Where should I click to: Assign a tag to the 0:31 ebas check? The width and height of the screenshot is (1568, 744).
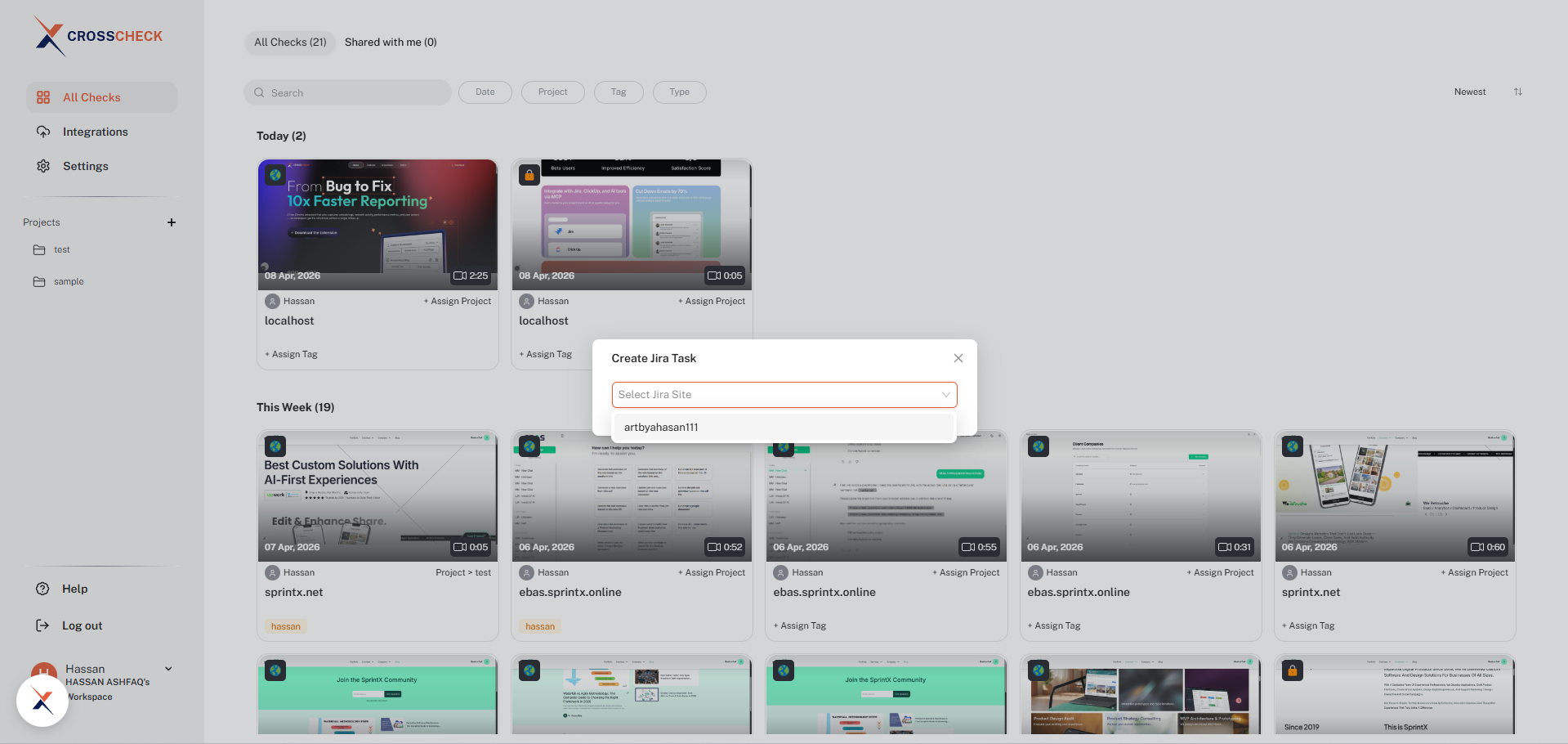[x=1054, y=625]
